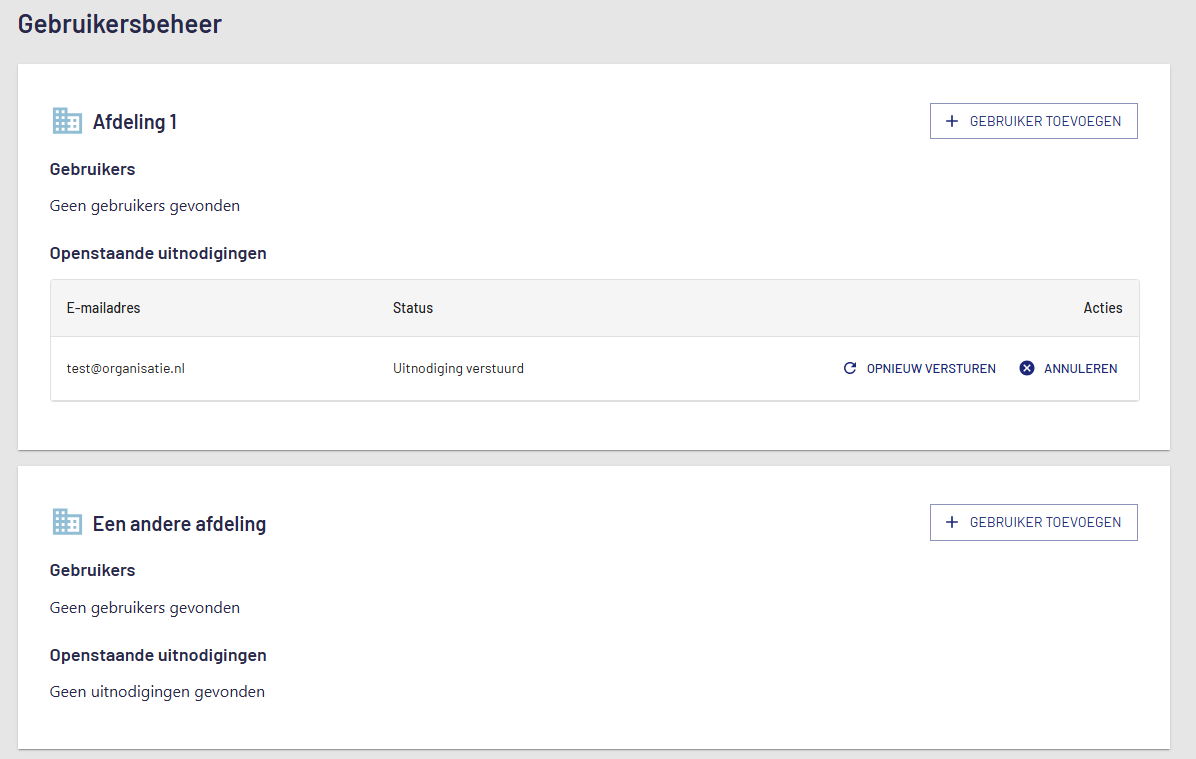
Task: Click plus icon in Een andere afdeling's add button
Action: [952, 522]
